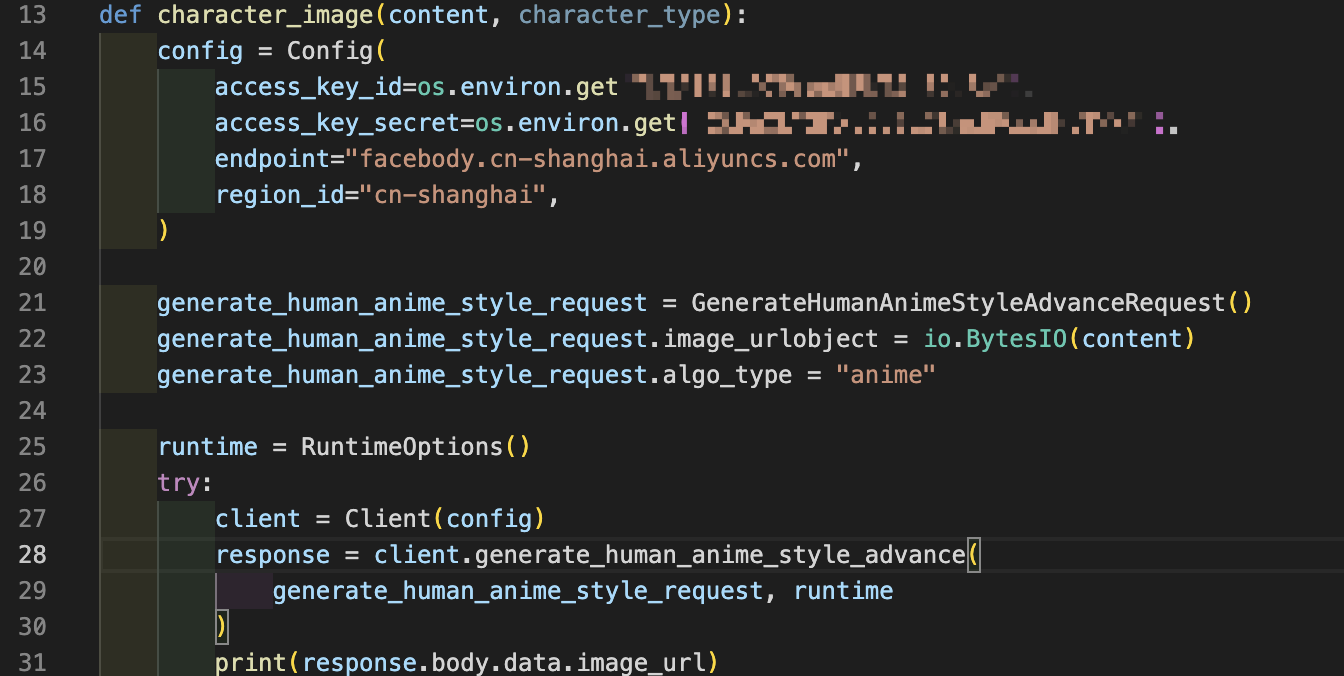Image resolution: width=1344 pixels, height=676 pixels.
Task: Click region_id argument name
Action: tap(279, 195)
